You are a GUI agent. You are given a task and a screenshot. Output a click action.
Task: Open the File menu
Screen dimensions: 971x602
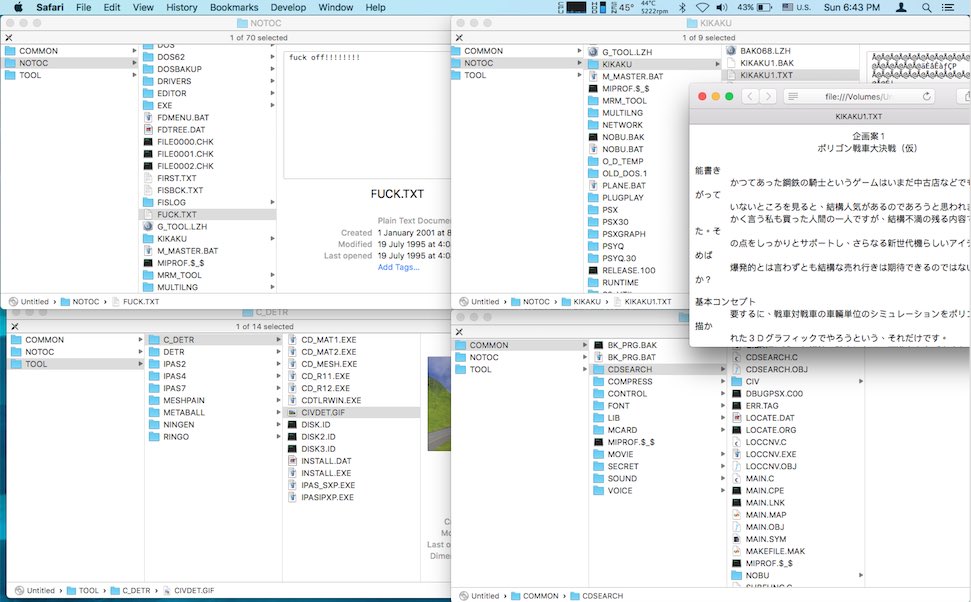click(x=84, y=7)
